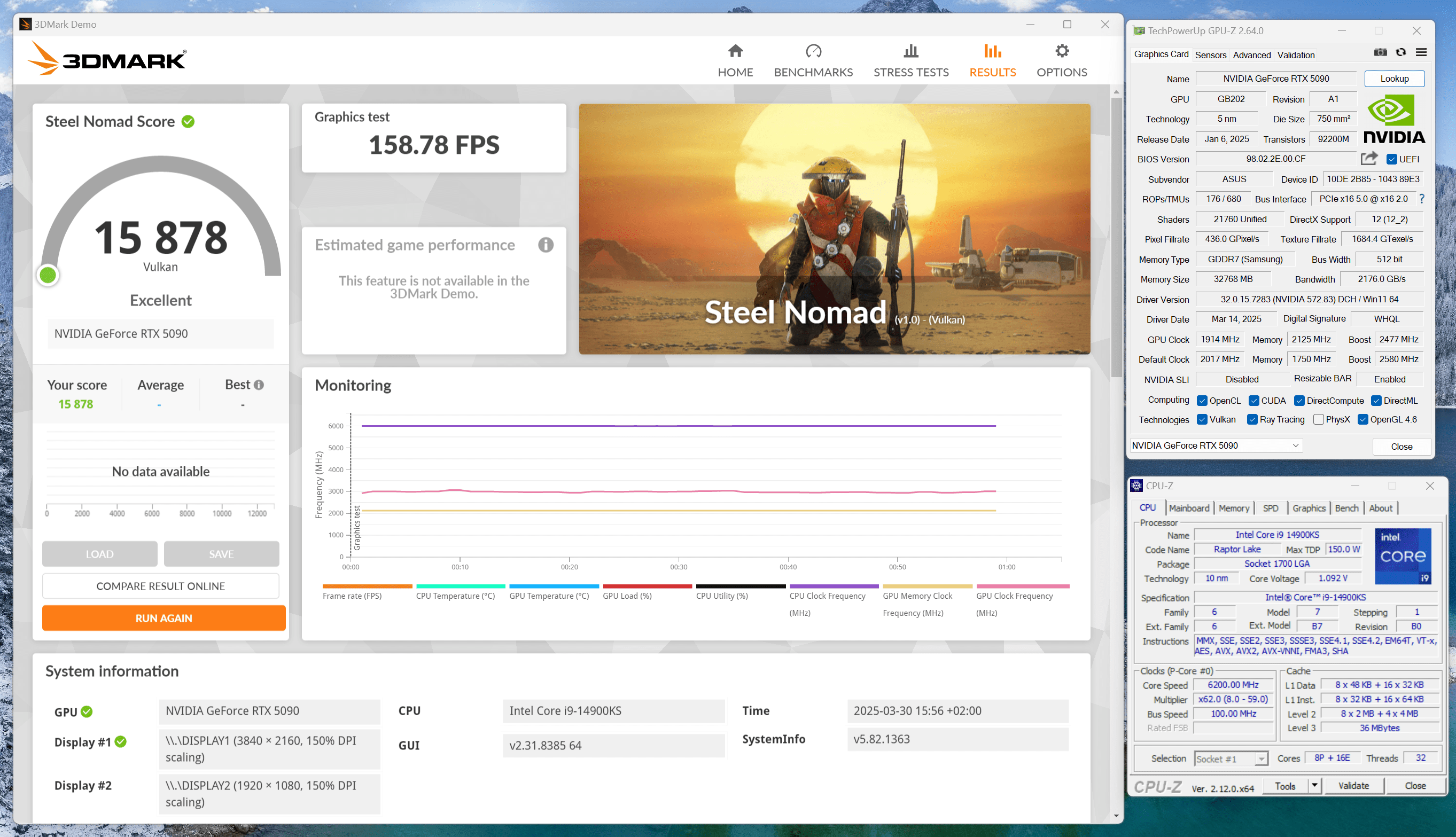Open the About tab in CPU-Z
1456x837 pixels.
(1380, 508)
